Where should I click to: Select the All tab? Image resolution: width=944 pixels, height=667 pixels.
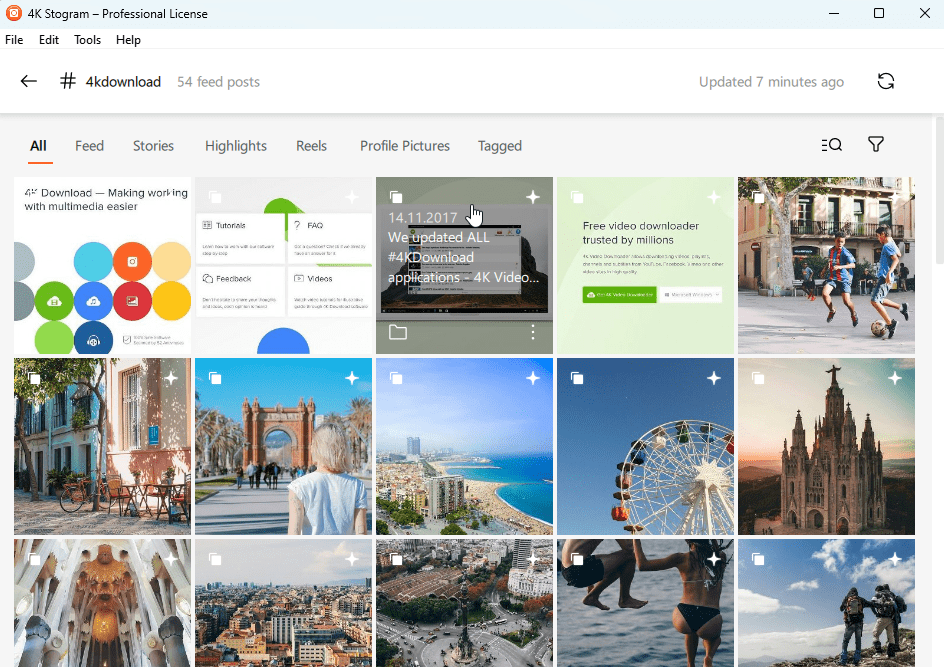[x=39, y=146]
